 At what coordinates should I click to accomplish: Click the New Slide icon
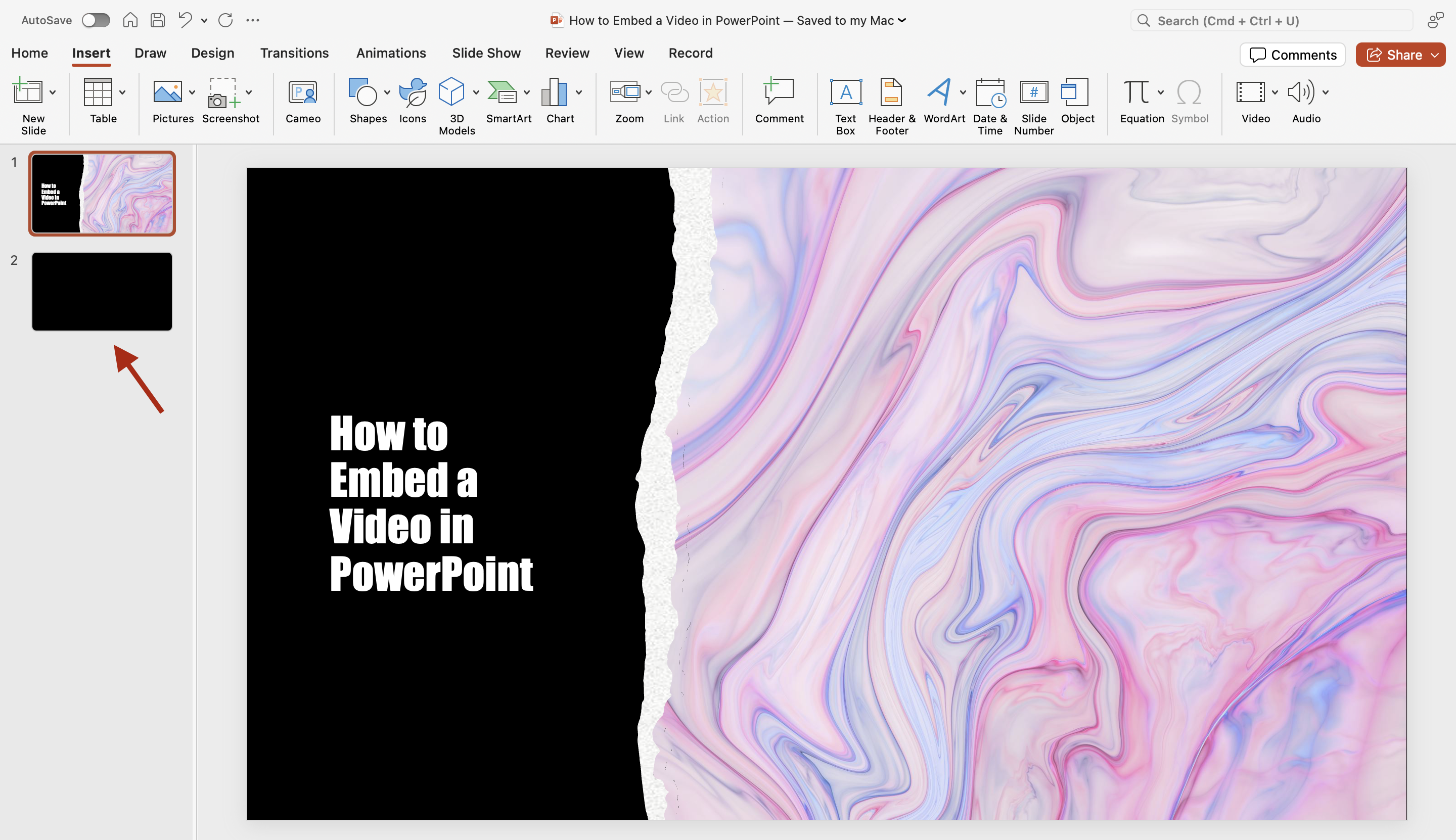coord(27,91)
